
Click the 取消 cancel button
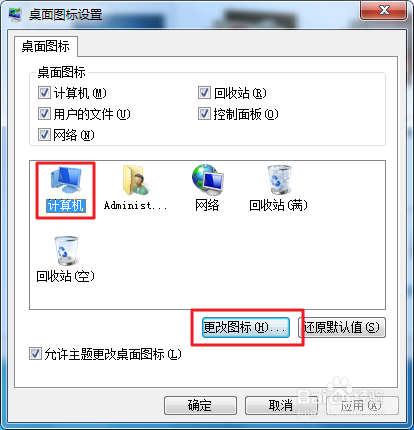[281, 405]
